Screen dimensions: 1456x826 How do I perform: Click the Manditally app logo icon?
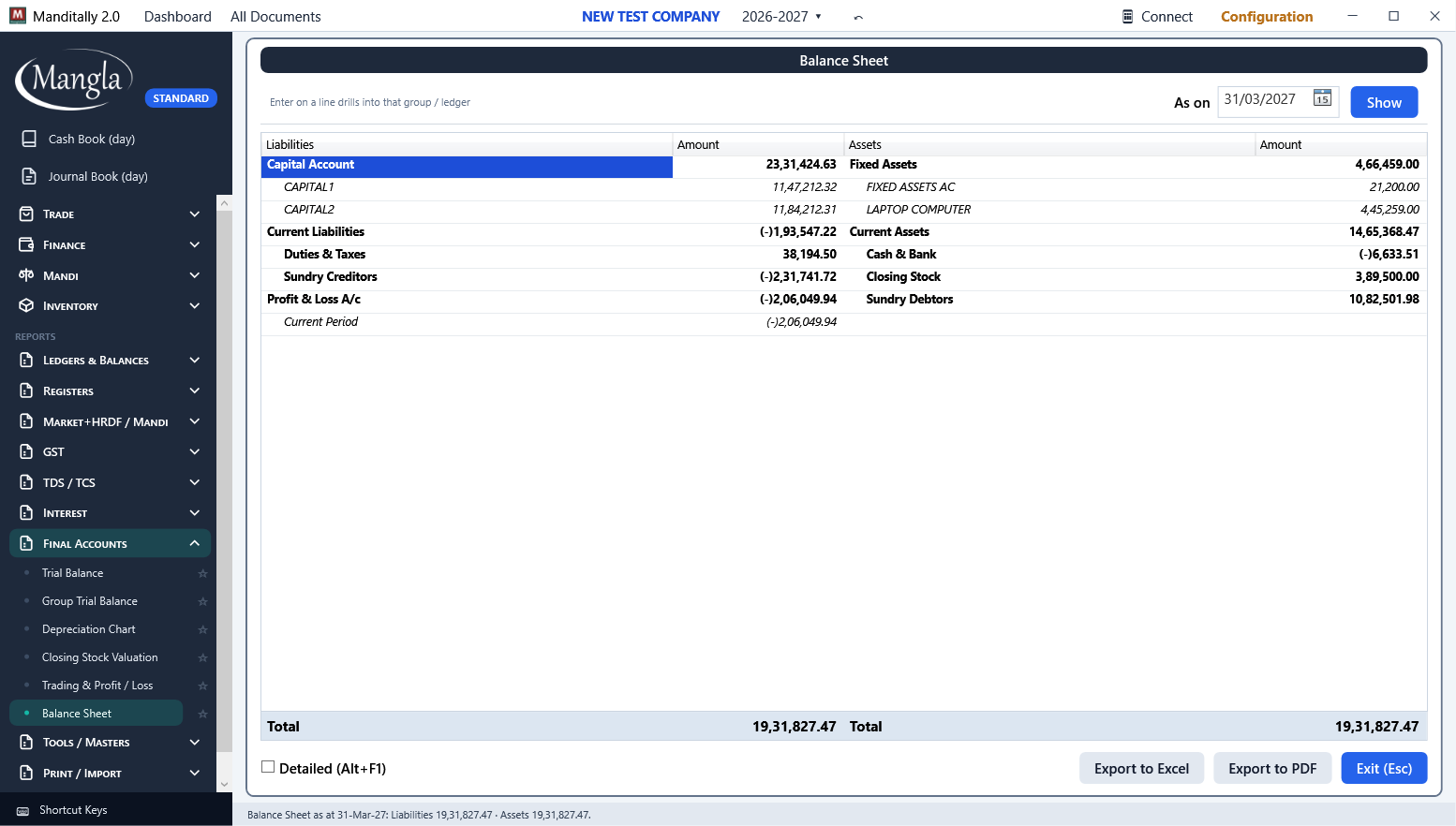[x=18, y=16]
